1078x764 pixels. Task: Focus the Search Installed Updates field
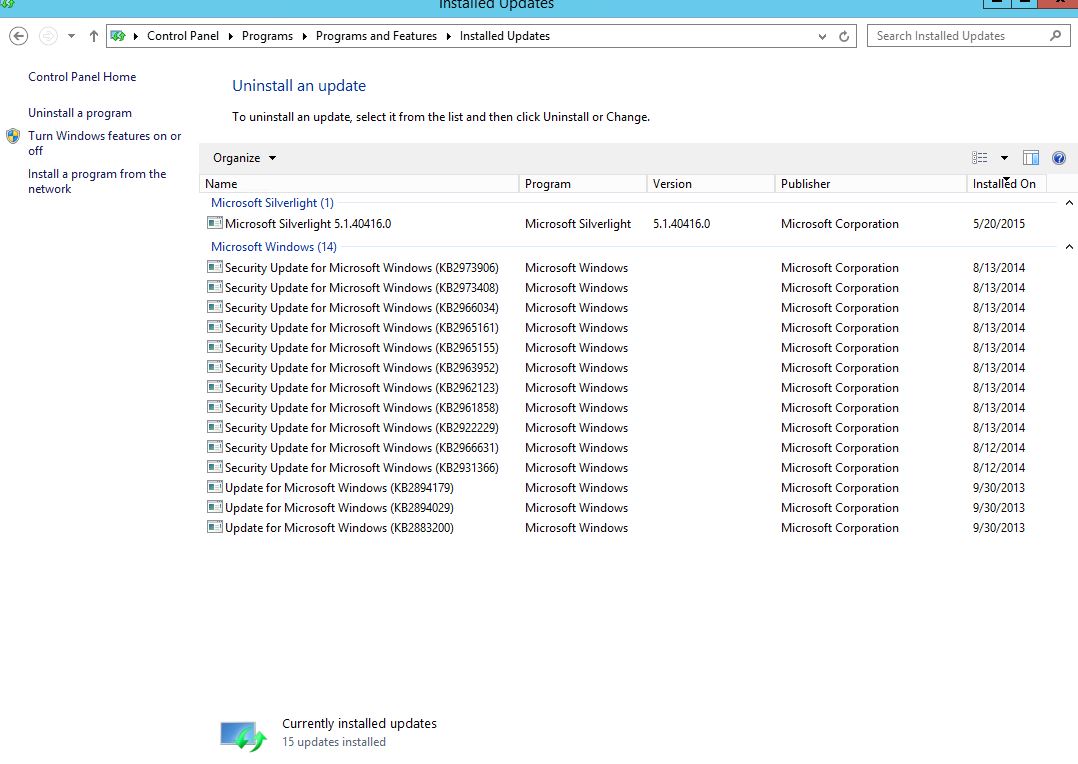click(968, 36)
